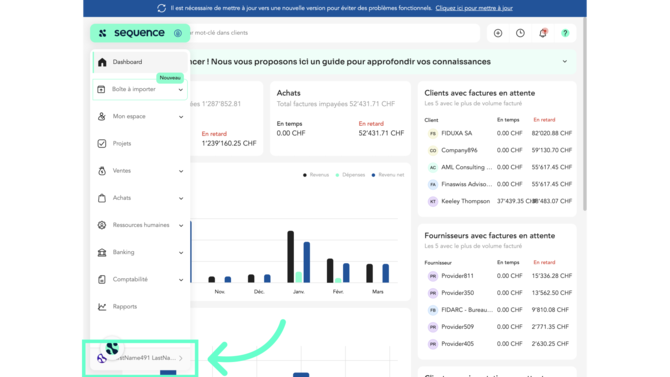Click the Achats card title
The image size is (670, 377).
[x=288, y=93]
